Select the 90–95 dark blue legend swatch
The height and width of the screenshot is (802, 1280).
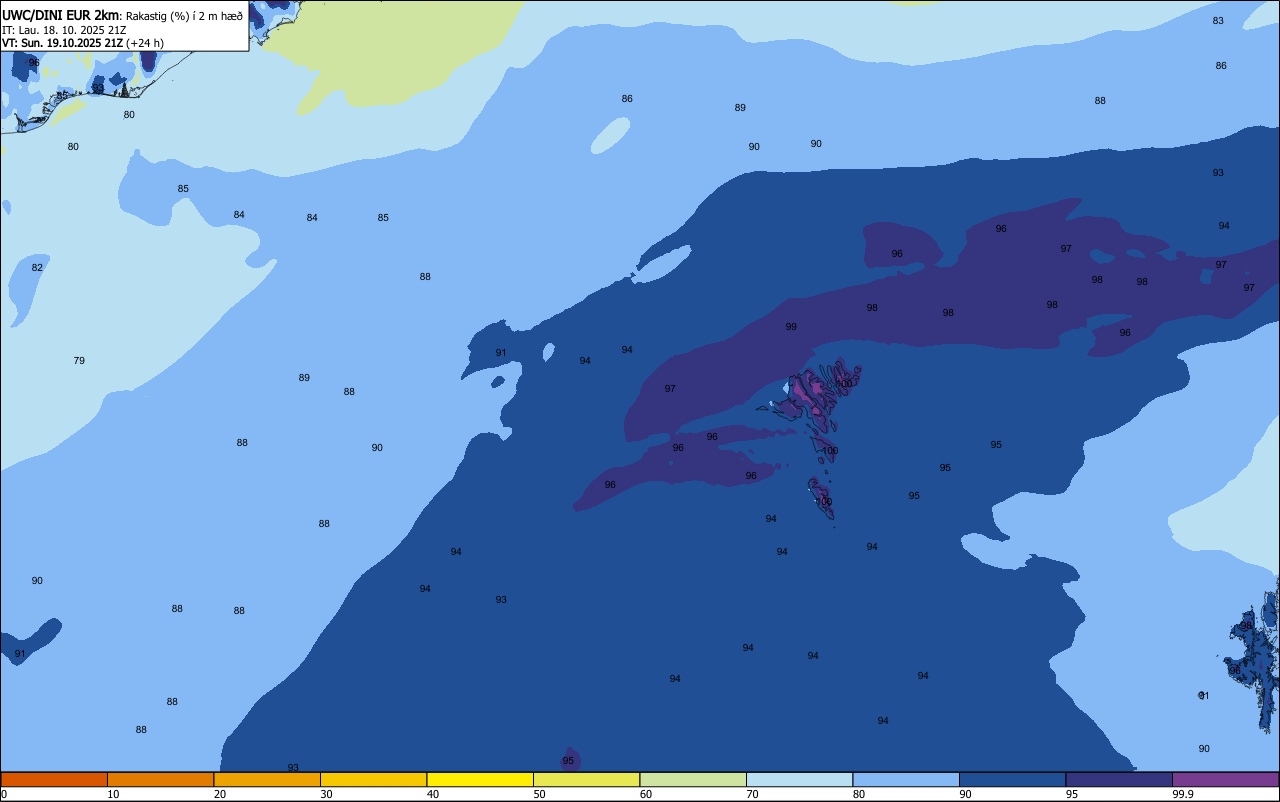coord(1012,779)
